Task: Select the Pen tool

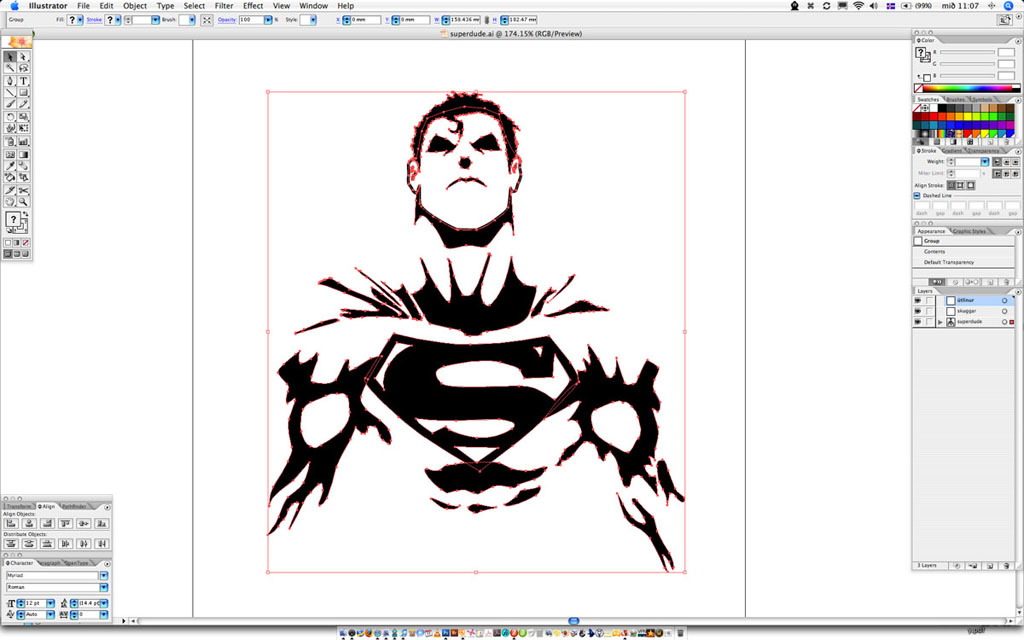Action: click(x=10, y=81)
